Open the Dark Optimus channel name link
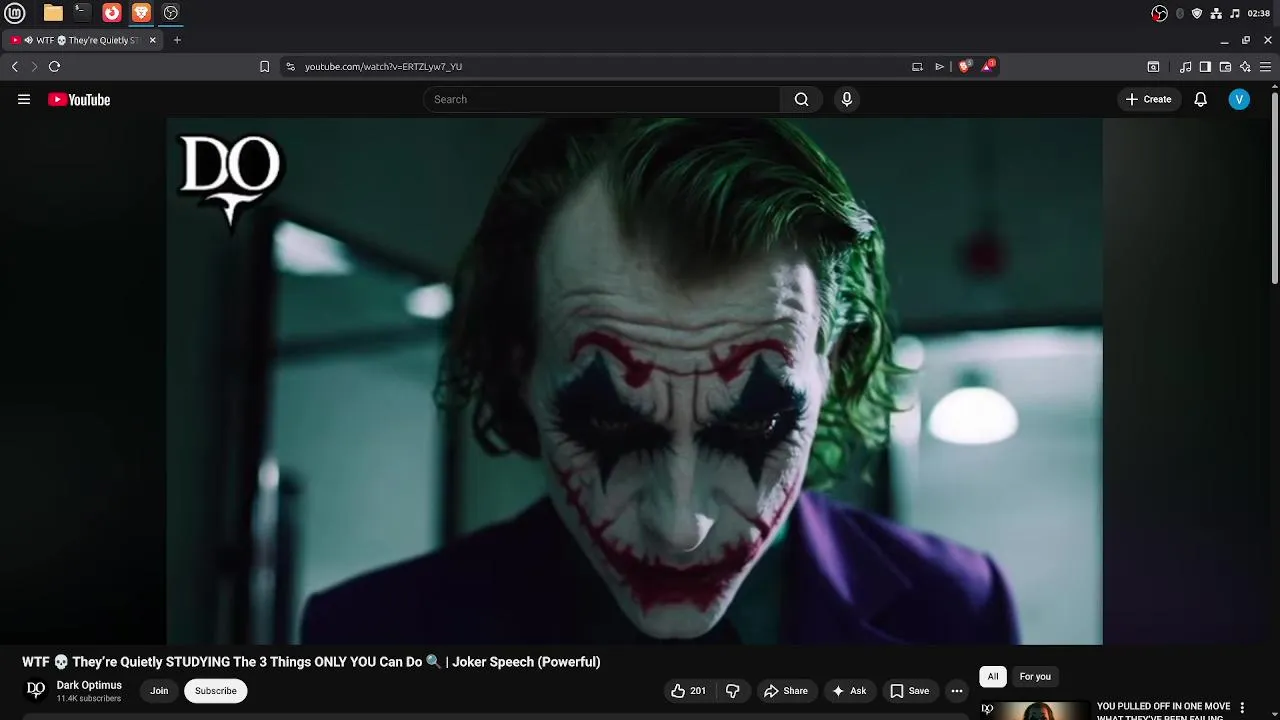The height and width of the screenshot is (720, 1280). (89, 685)
